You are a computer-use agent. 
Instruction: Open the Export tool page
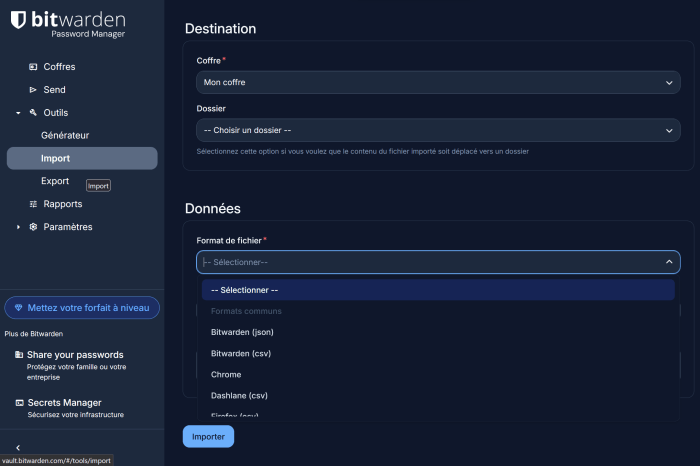pos(55,181)
